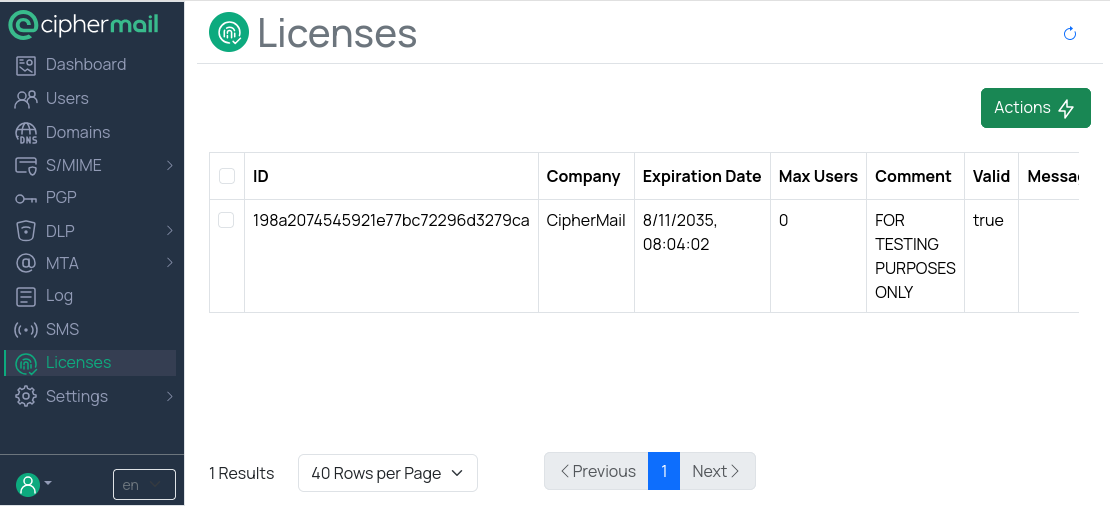Viewport: 1110px width, 506px height.
Task: Select the MTA menu item
Action: click(x=62, y=263)
